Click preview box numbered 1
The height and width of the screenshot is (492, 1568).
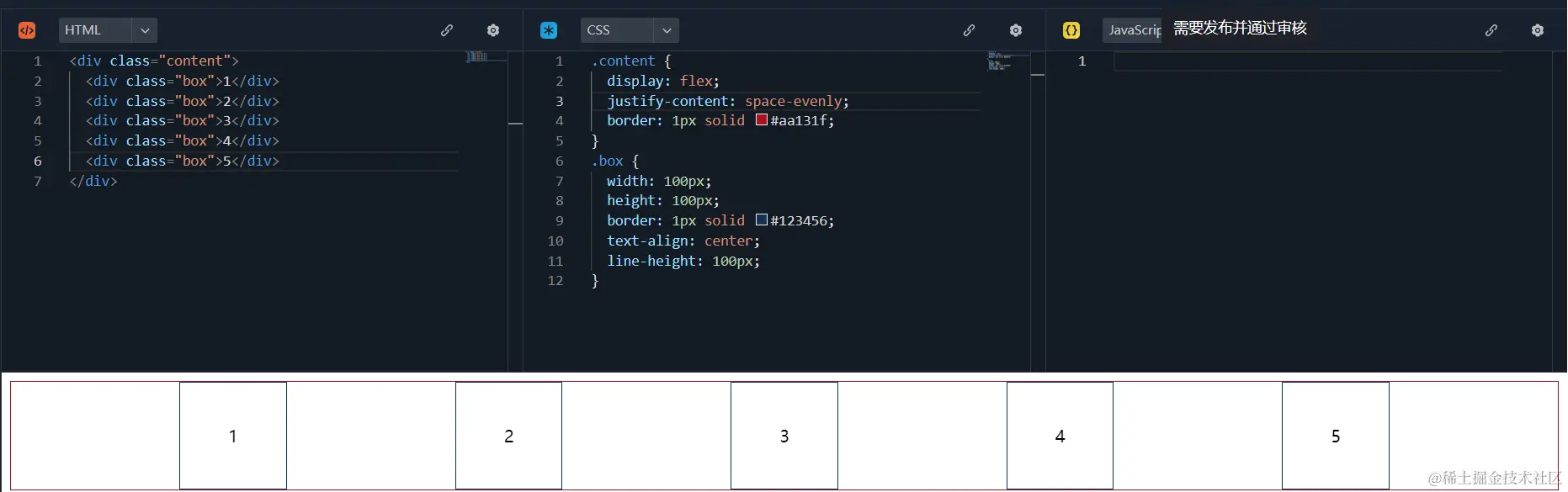point(233,436)
